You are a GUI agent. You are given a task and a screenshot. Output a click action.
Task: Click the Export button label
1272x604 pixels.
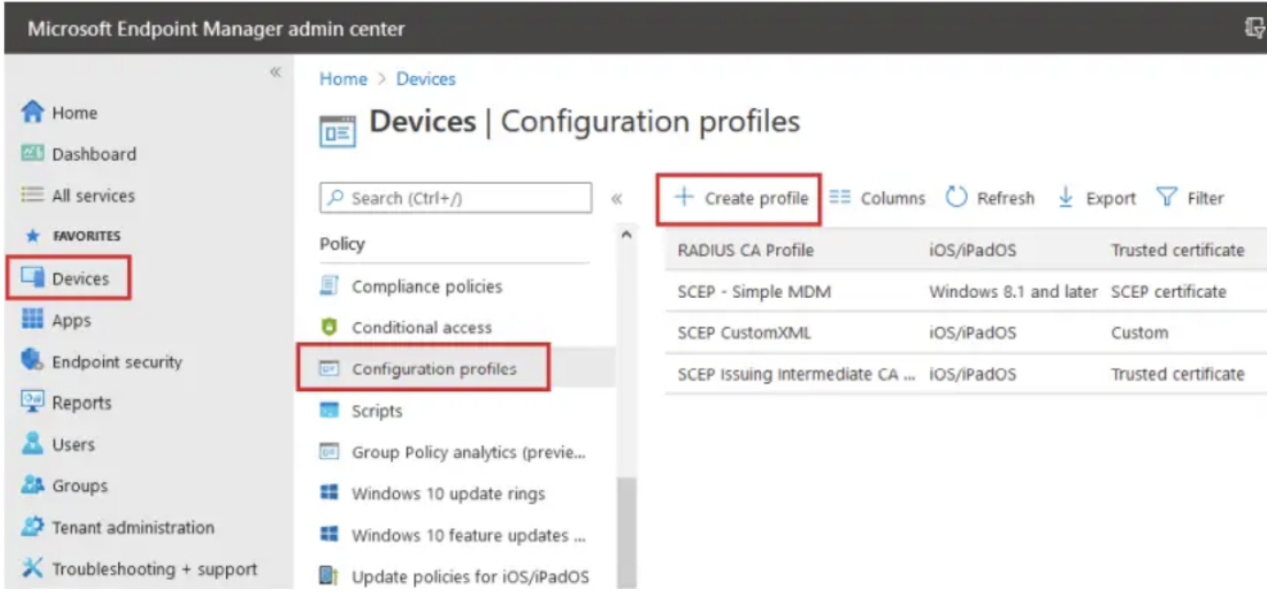[x=1111, y=198]
